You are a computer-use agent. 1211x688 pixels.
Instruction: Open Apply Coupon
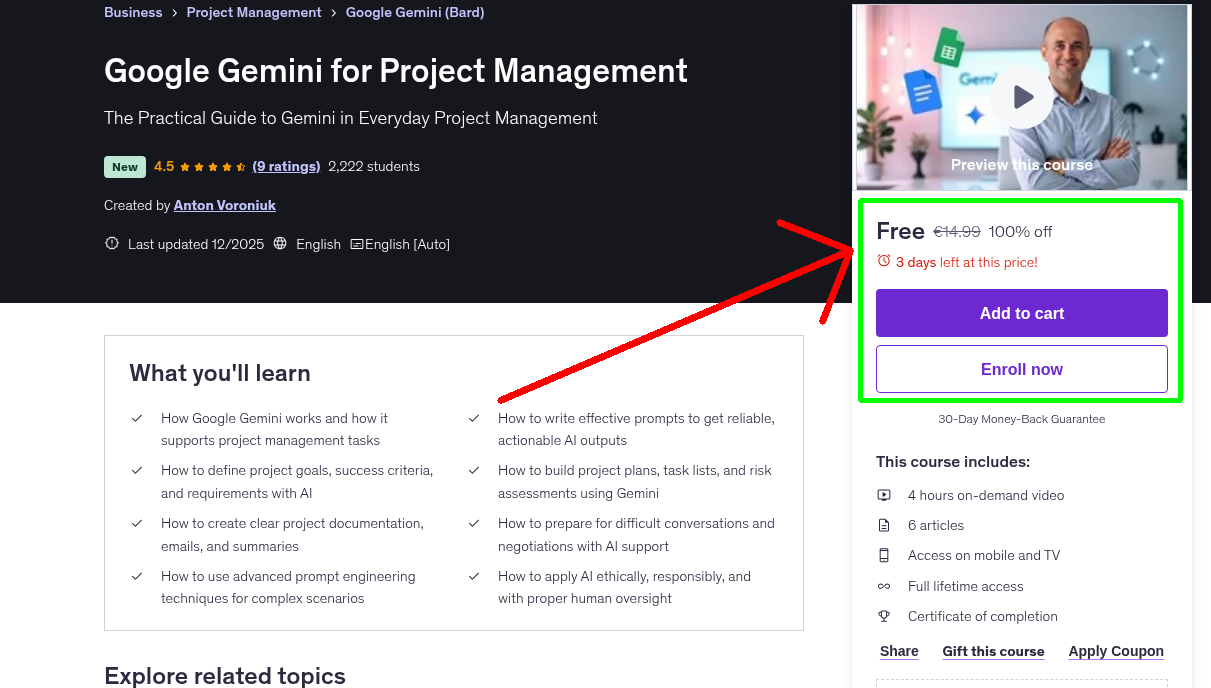(1116, 651)
